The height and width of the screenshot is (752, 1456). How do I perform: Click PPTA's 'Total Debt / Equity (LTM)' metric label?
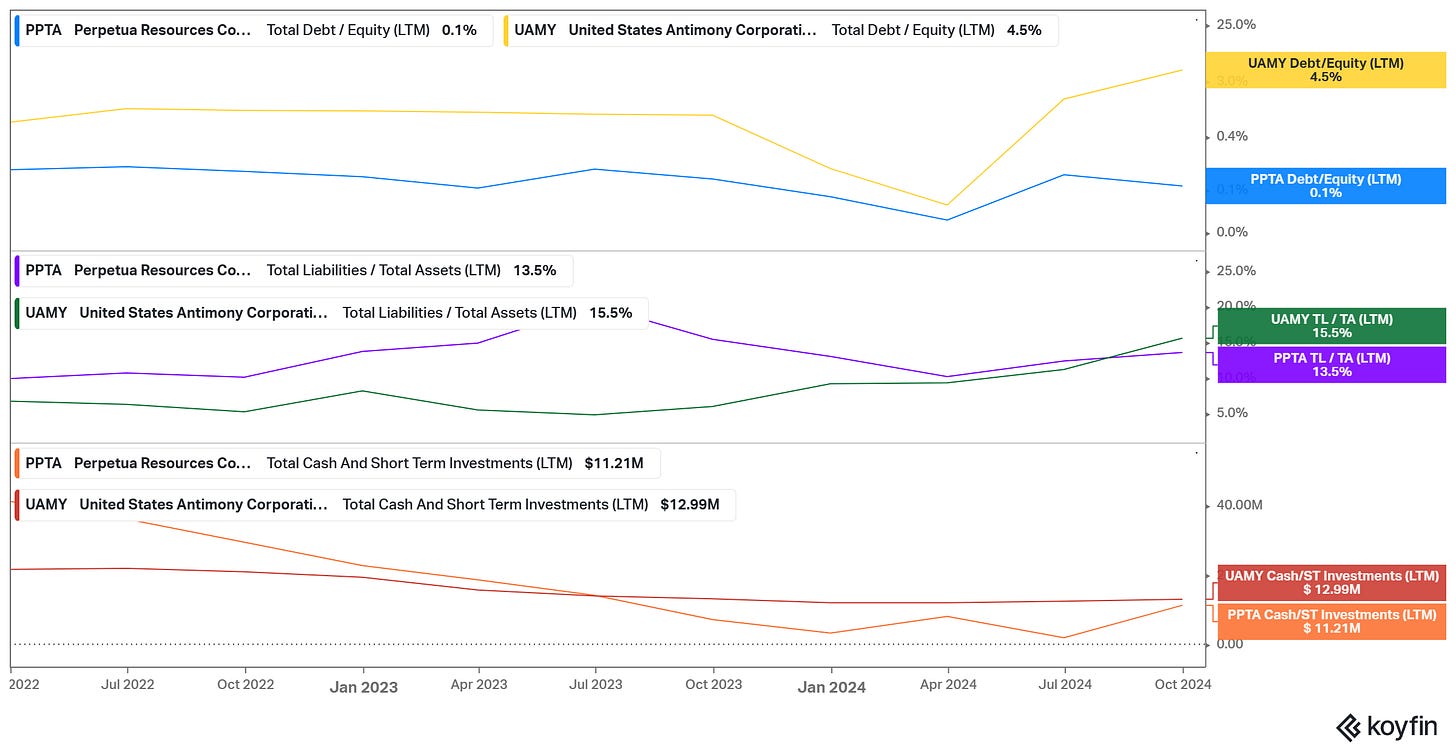click(x=348, y=30)
